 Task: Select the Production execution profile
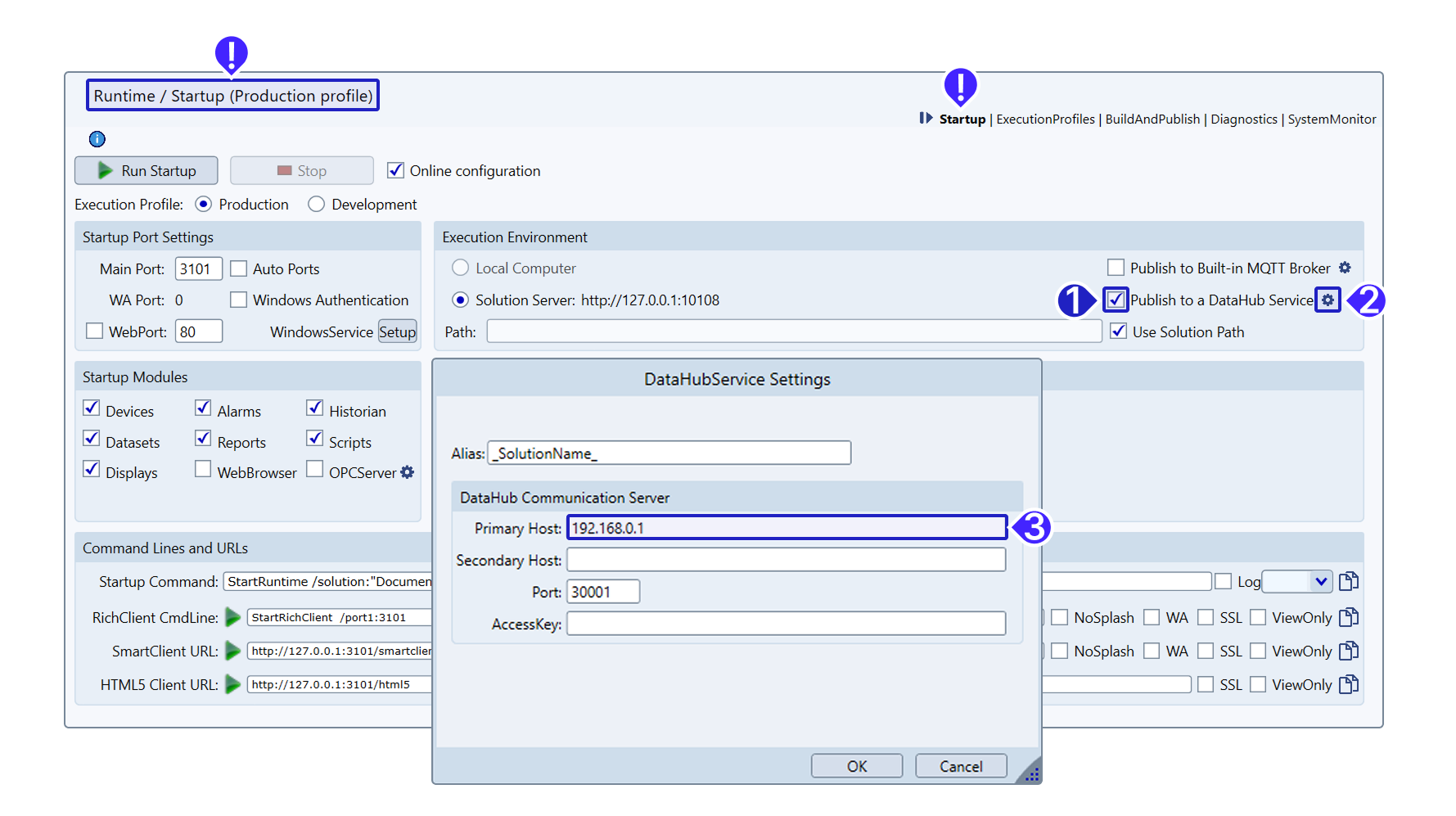pyautogui.click(x=204, y=204)
